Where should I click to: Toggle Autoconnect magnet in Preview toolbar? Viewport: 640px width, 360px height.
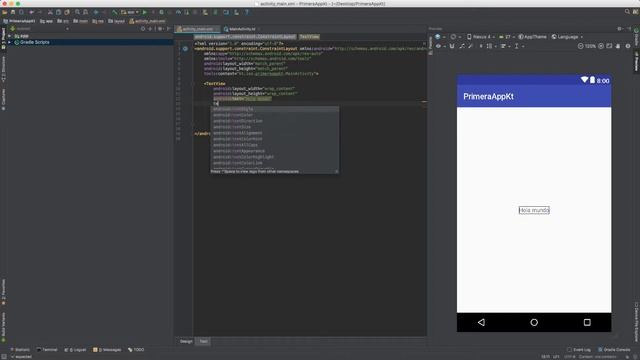click(x=452, y=46)
